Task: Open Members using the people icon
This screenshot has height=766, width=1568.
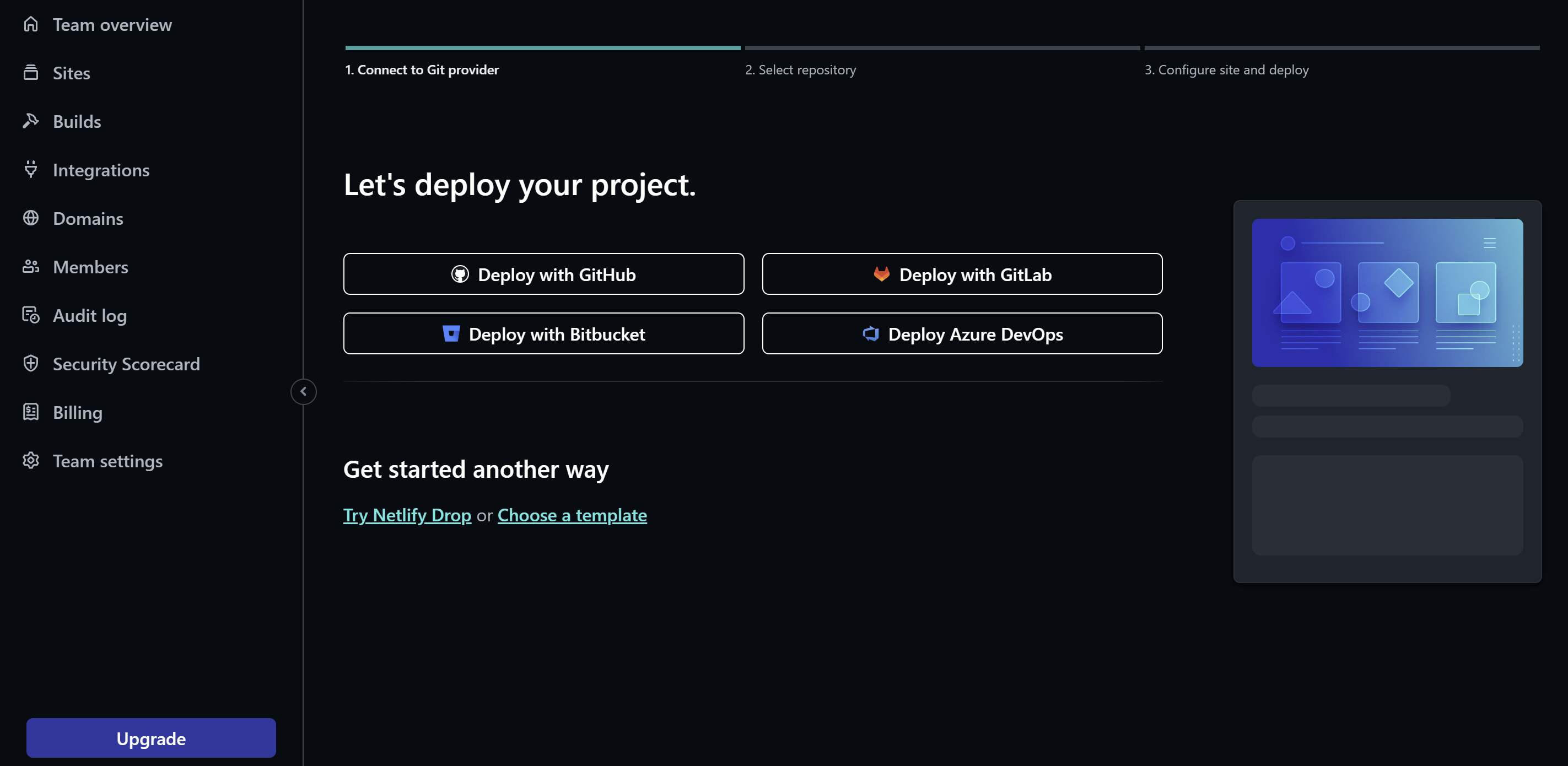Action: pyautogui.click(x=31, y=267)
